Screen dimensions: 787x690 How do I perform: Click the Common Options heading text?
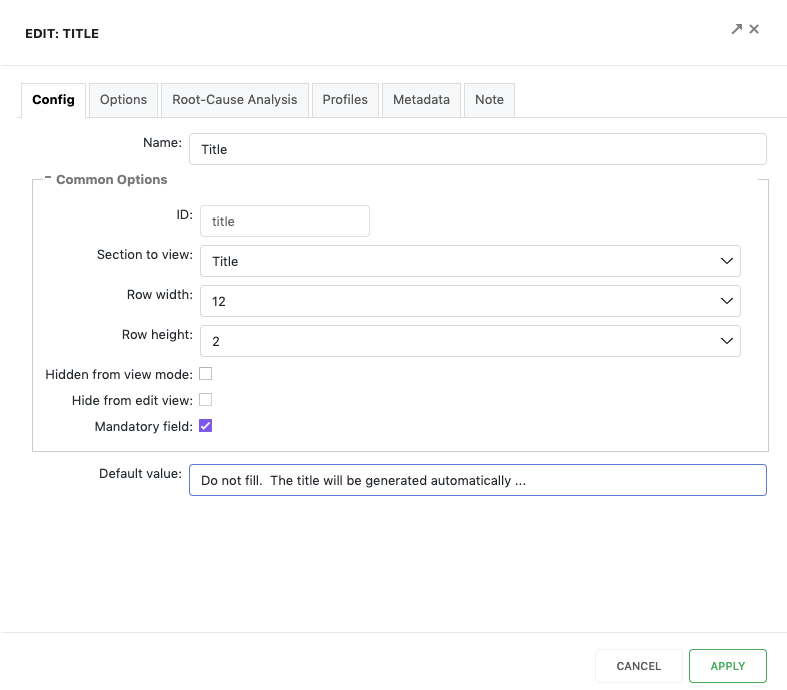(x=111, y=180)
